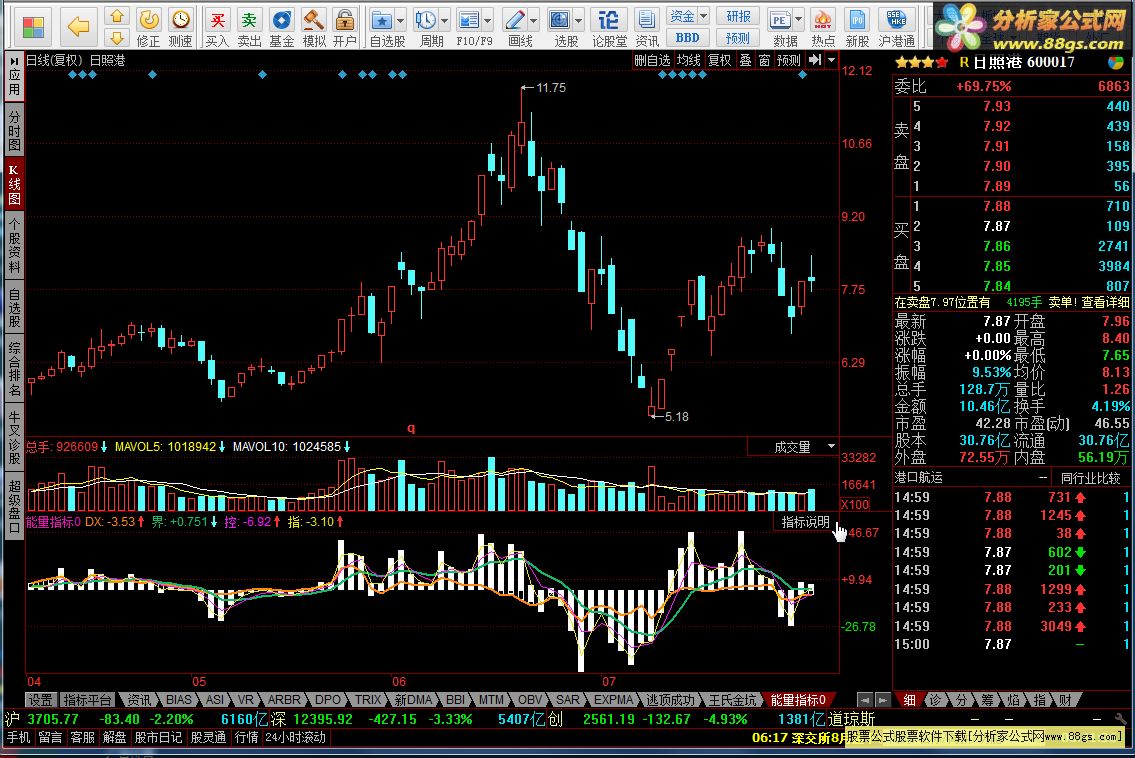Open the 论股堂 forum icon
This screenshot has height=758, width=1135.
coord(609,27)
